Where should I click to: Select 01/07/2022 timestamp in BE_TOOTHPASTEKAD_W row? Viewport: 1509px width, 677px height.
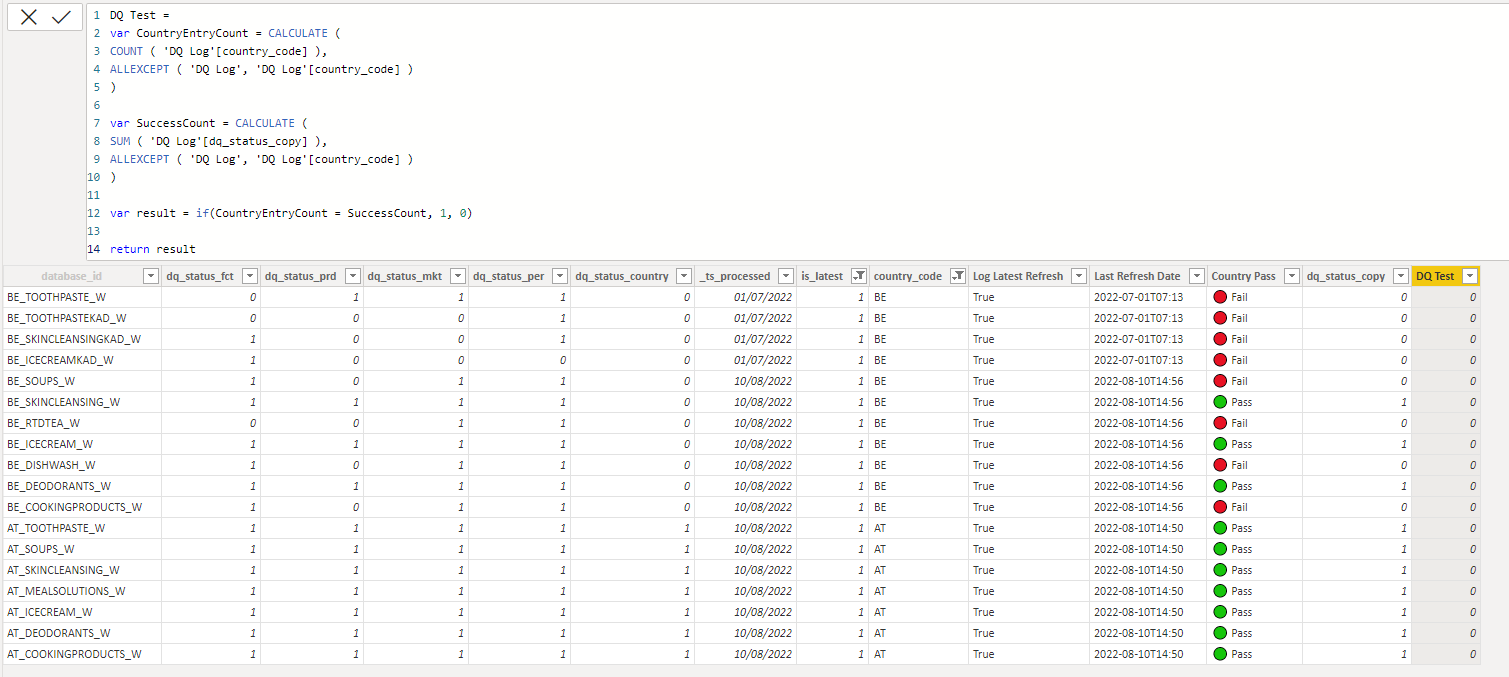[763, 318]
